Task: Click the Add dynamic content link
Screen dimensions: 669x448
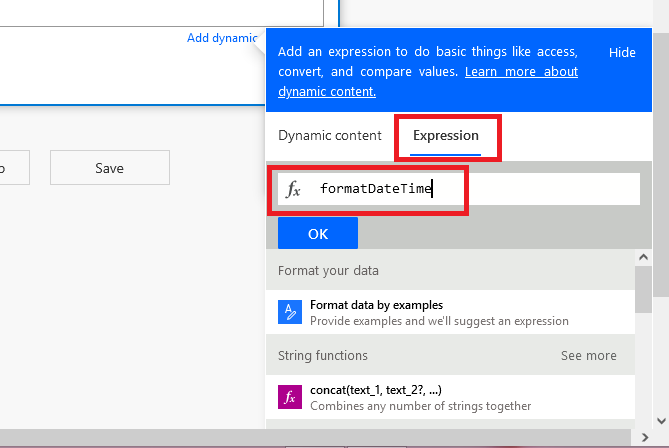Action: [222, 38]
